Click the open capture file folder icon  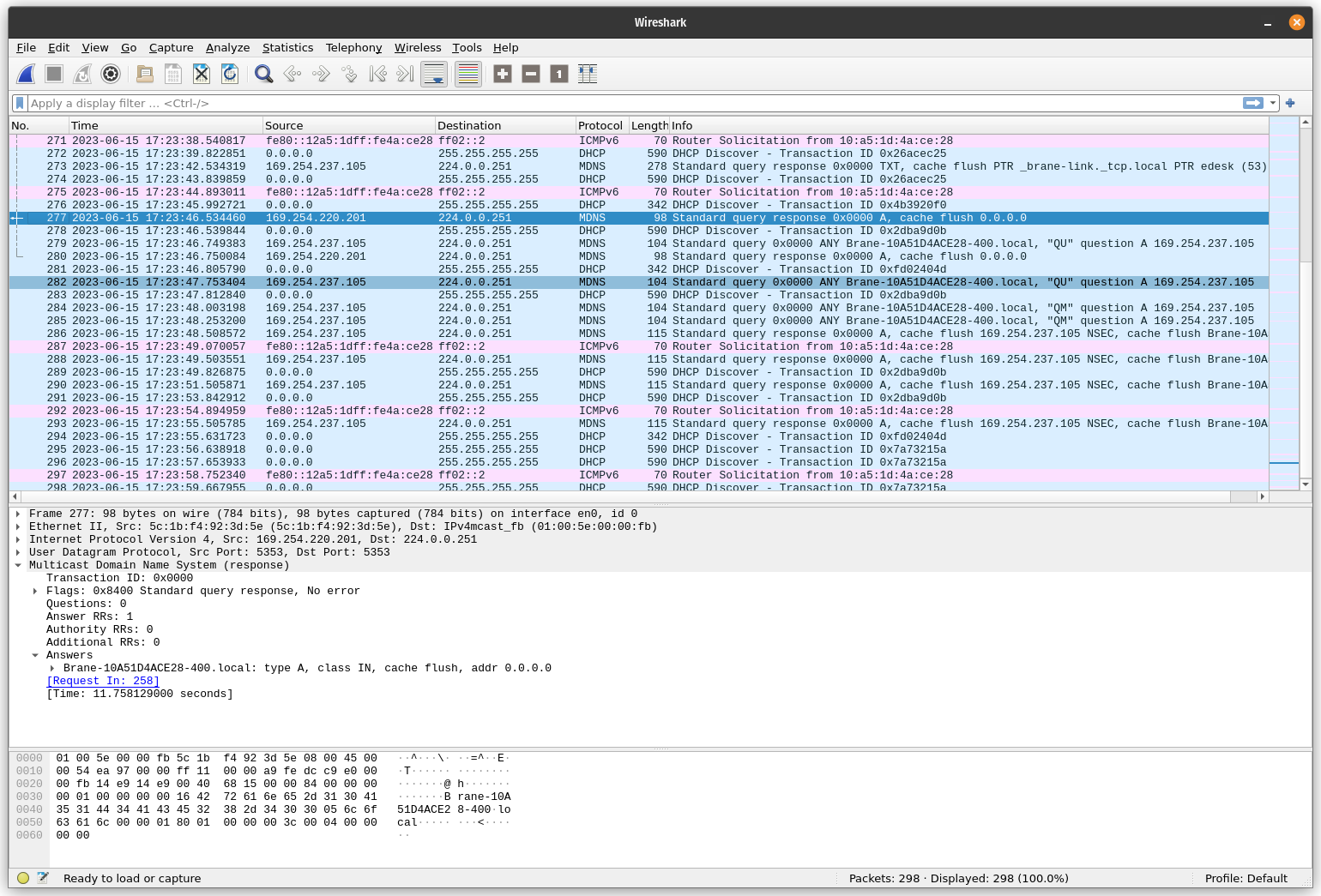pos(145,75)
